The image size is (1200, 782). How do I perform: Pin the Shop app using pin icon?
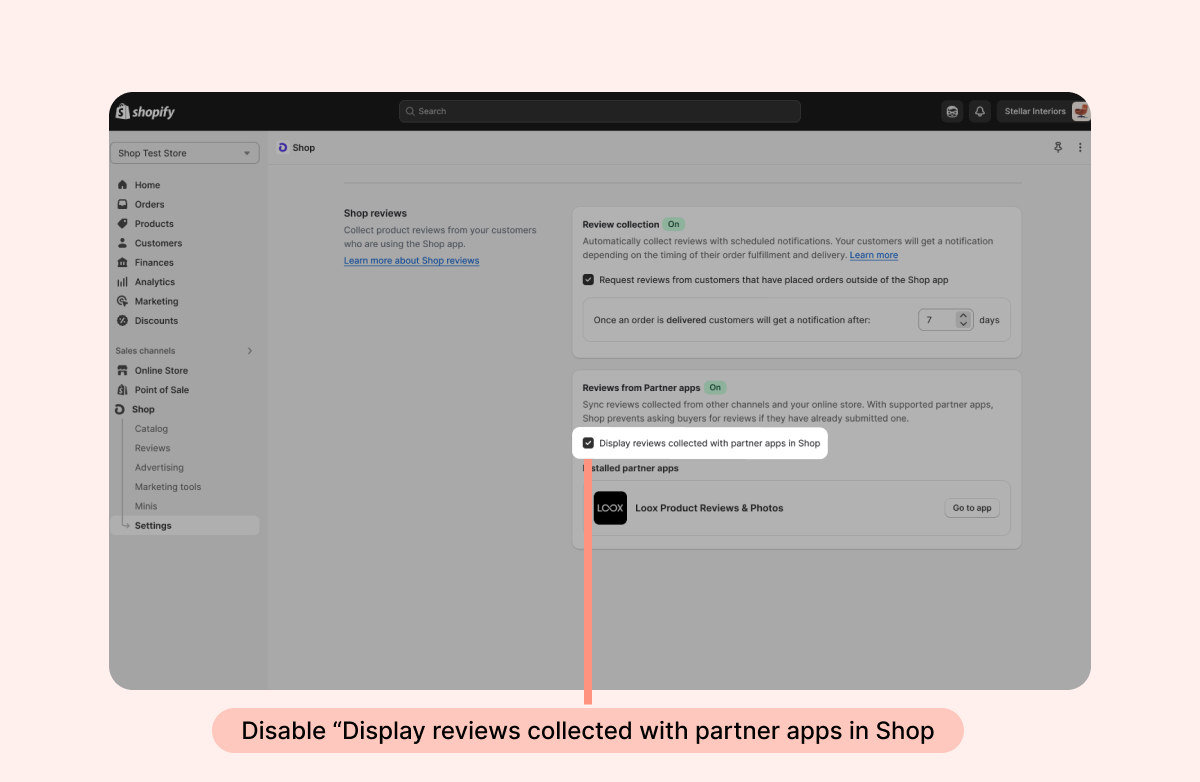pyautogui.click(x=1058, y=148)
